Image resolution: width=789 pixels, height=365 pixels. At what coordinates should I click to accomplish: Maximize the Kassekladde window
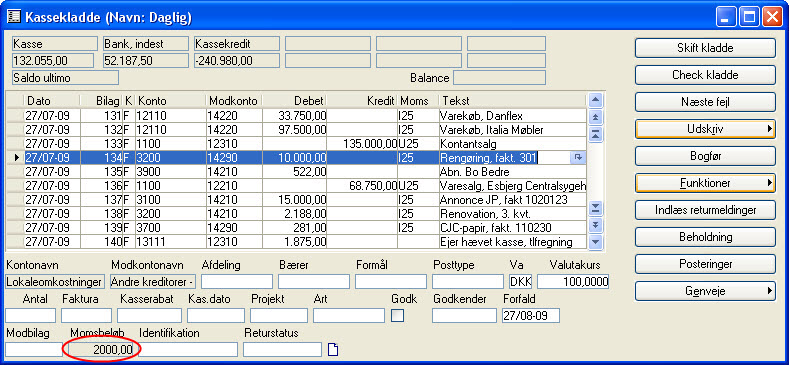click(x=749, y=18)
